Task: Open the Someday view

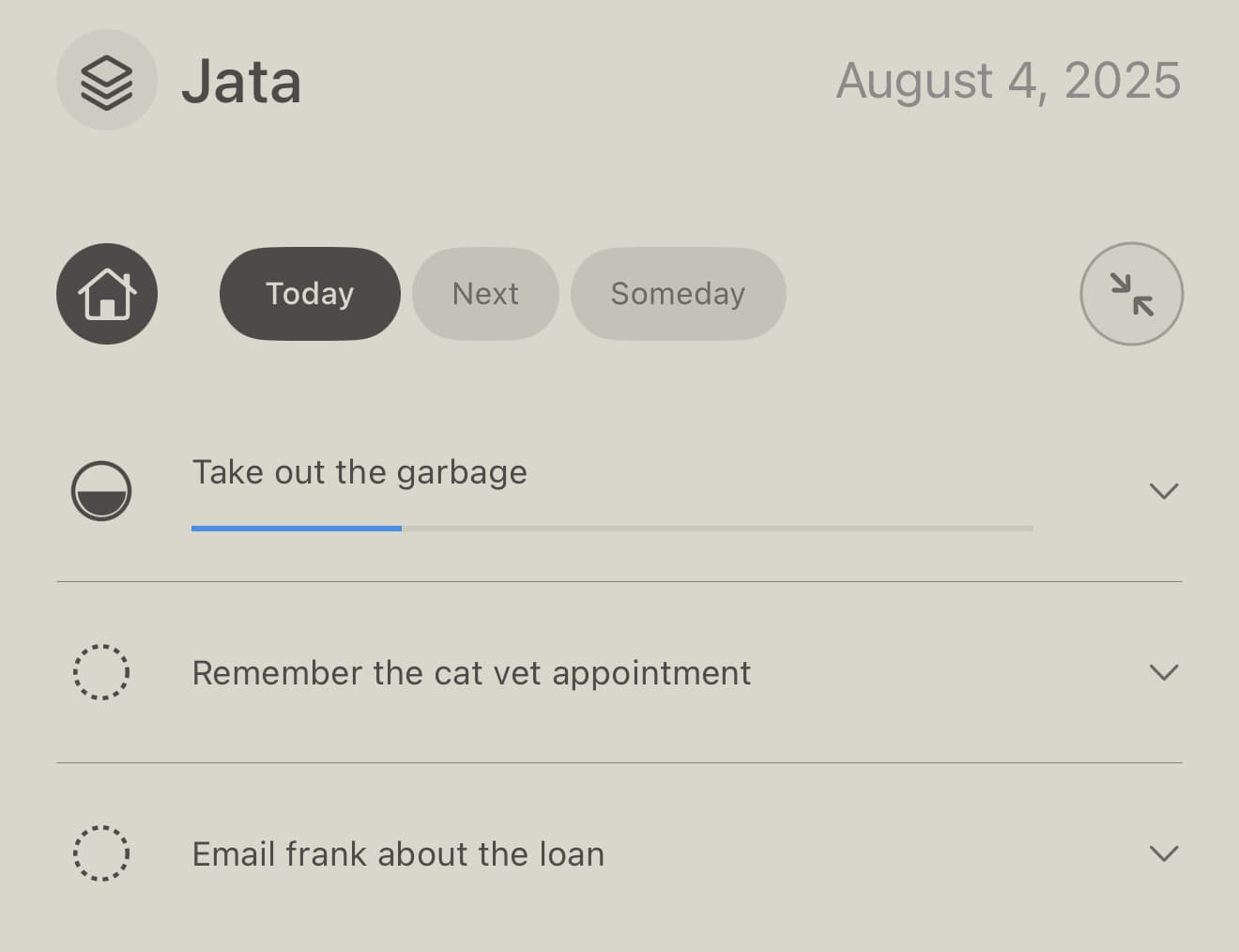Action: point(678,293)
